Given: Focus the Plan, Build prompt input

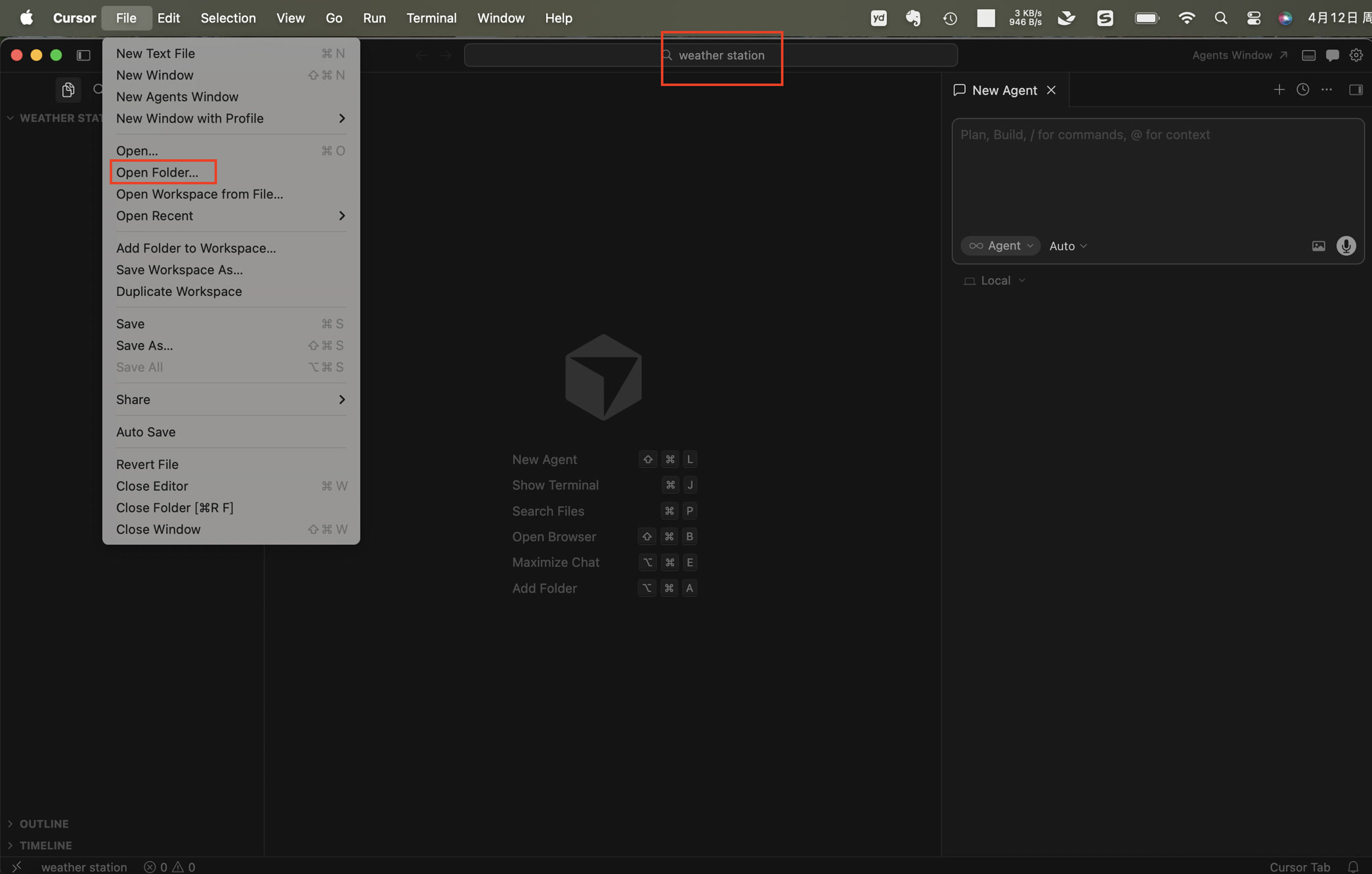Looking at the screenshot, I should (x=1157, y=174).
